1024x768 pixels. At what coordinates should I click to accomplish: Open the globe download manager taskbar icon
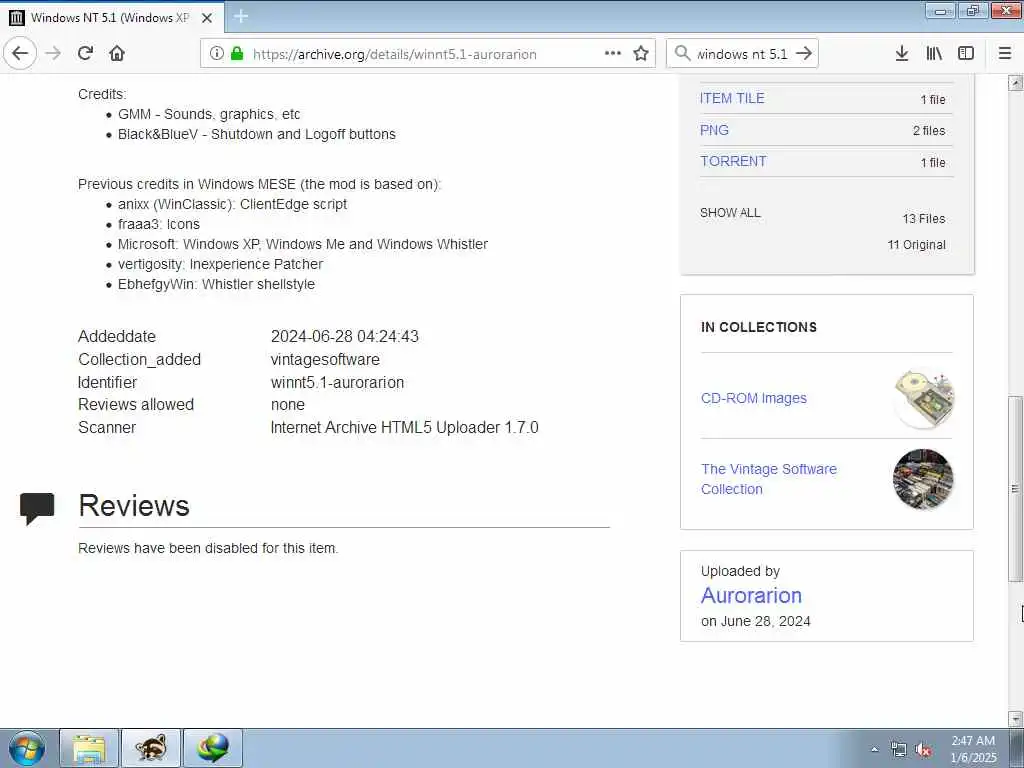pyautogui.click(x=213, y=748)
